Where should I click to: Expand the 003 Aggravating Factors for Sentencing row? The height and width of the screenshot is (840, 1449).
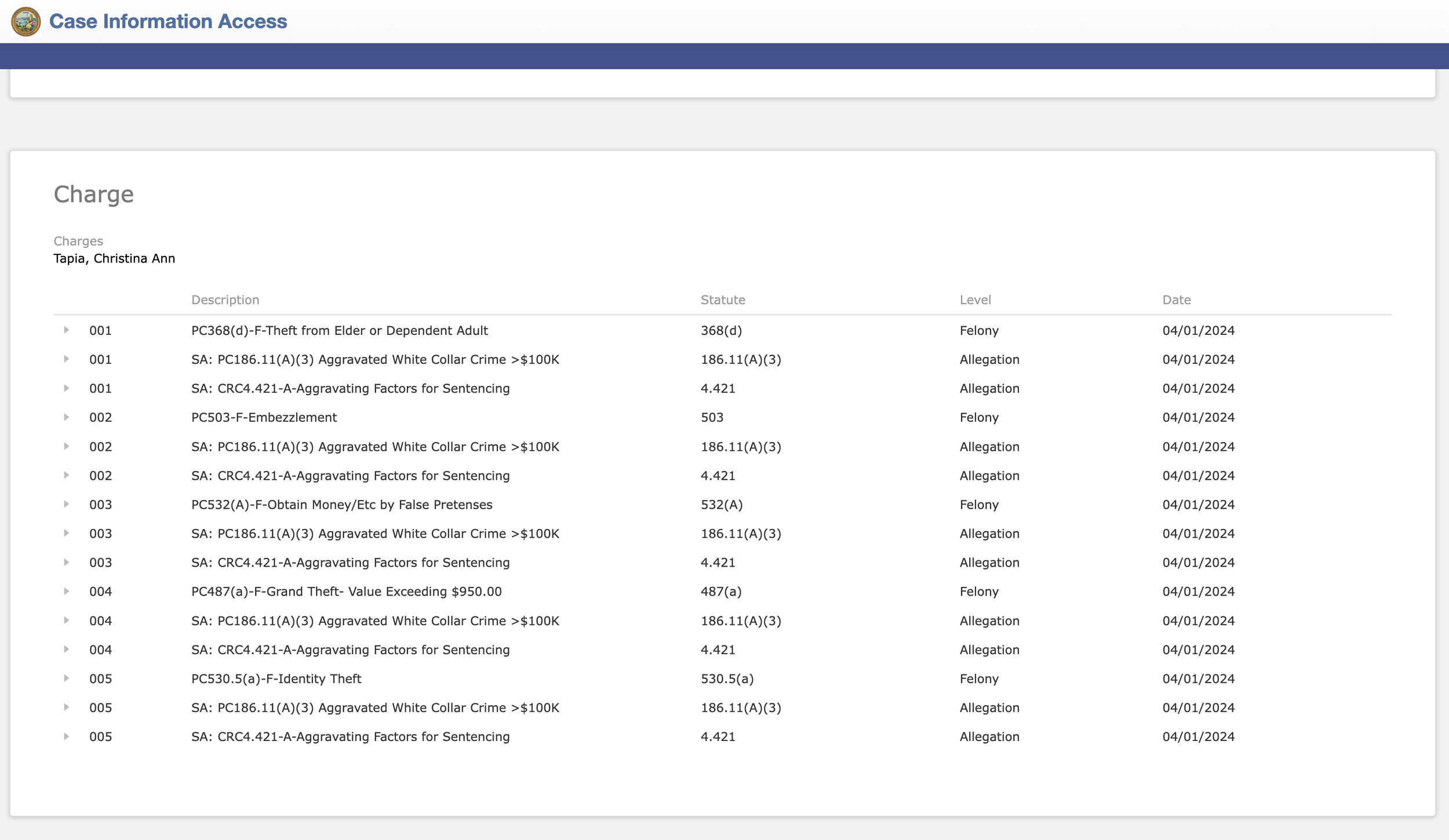[x=67, y=563]
